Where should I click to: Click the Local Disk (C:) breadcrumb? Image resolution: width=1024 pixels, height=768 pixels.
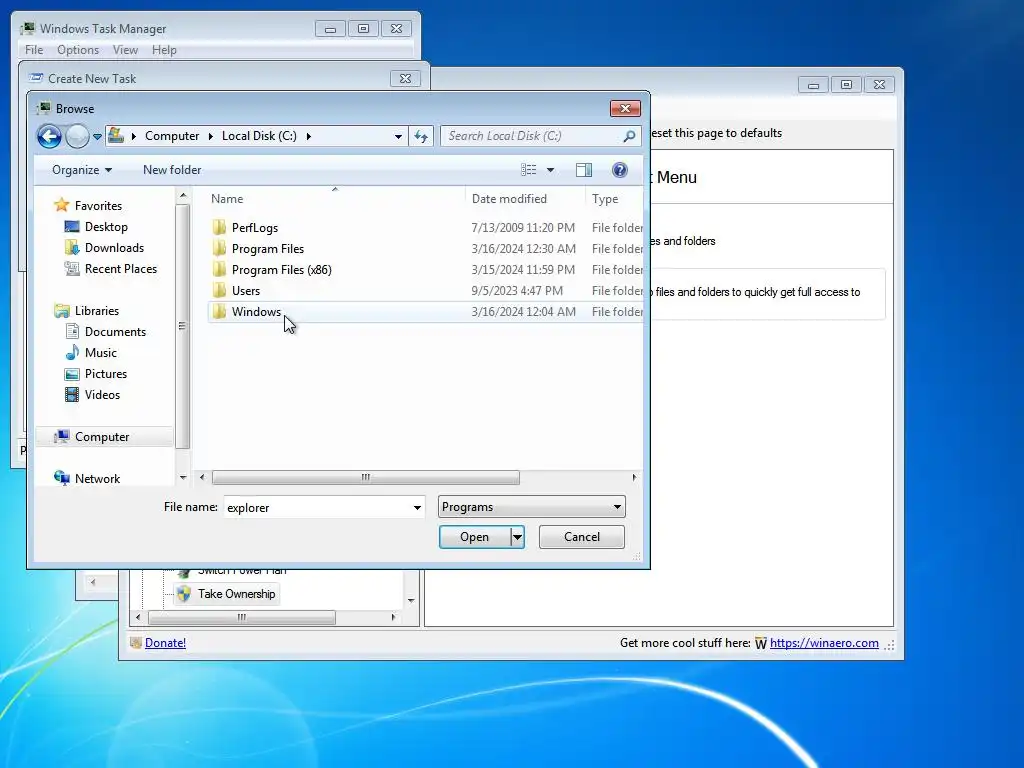point(259,136)
